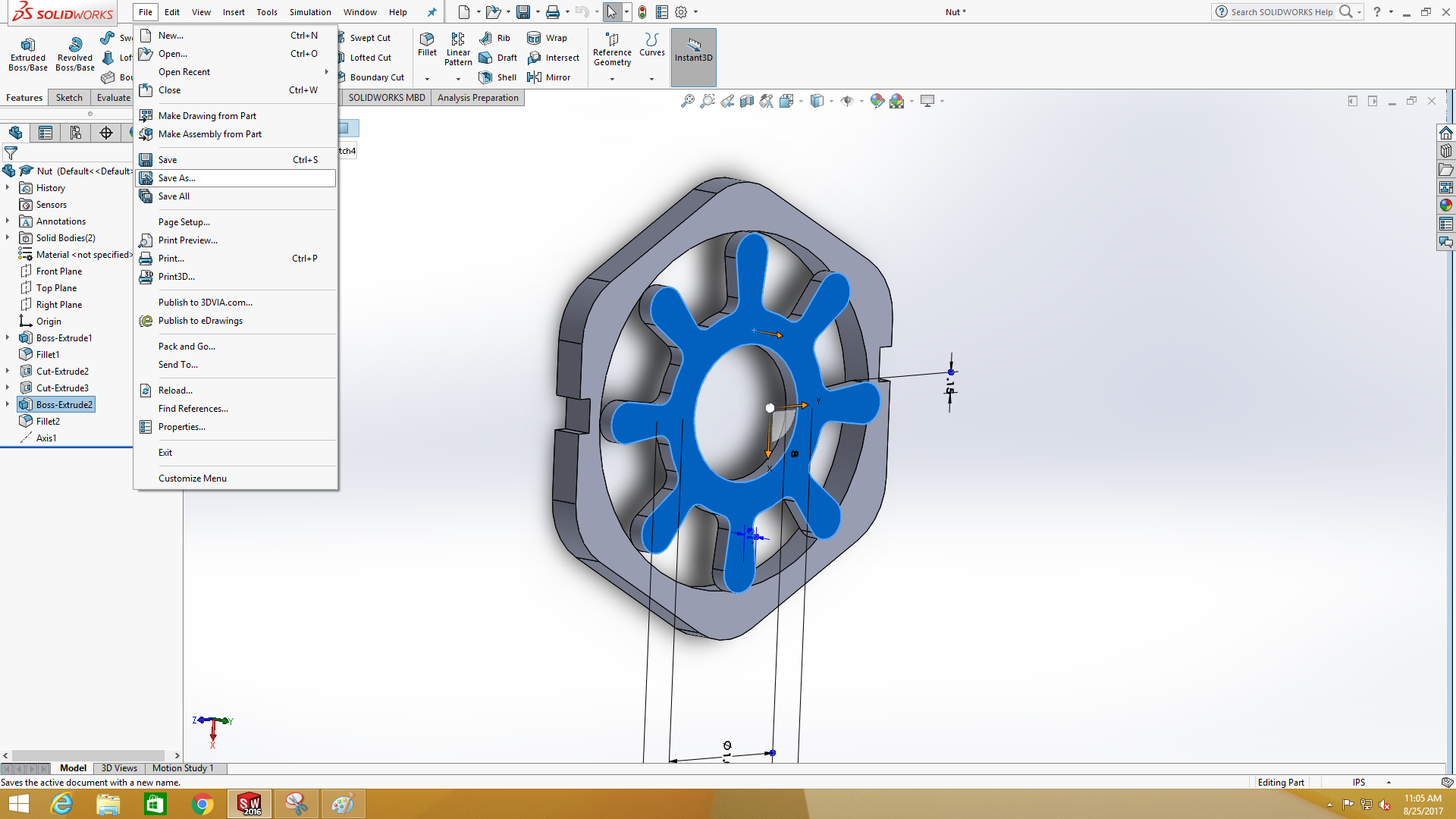
Task: Open the Appearances task pane icon
Action: pos(1446,205)
